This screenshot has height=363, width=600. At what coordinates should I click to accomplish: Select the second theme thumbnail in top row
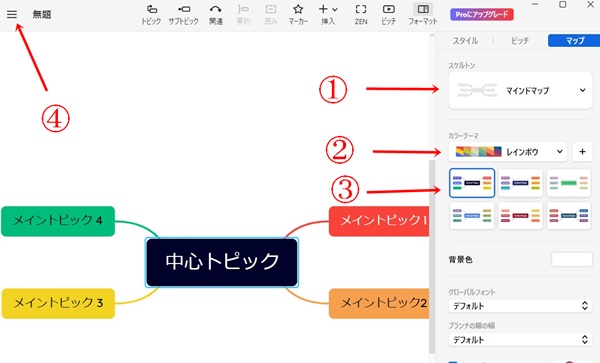520,183
